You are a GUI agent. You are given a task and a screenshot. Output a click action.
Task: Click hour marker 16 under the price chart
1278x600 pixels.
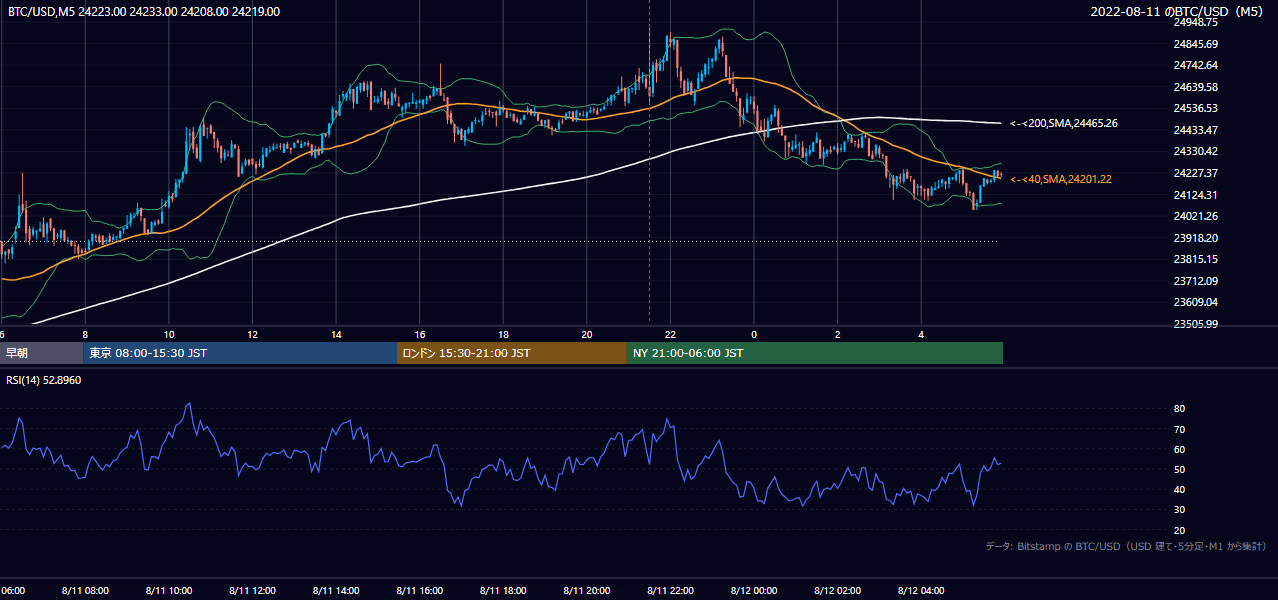(x=420, y=335)
